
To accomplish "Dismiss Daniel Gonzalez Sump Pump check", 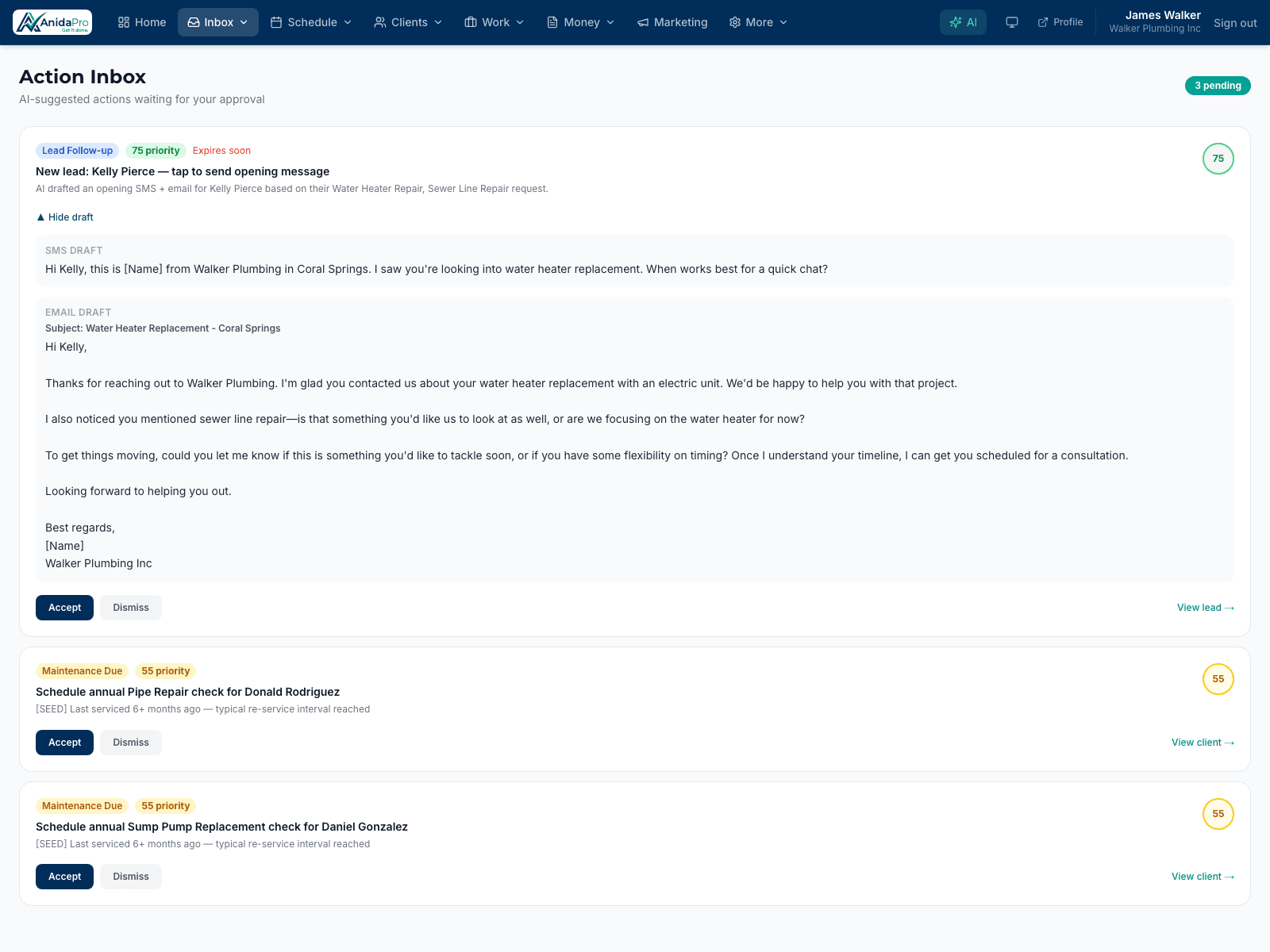I will coord(131,877).
